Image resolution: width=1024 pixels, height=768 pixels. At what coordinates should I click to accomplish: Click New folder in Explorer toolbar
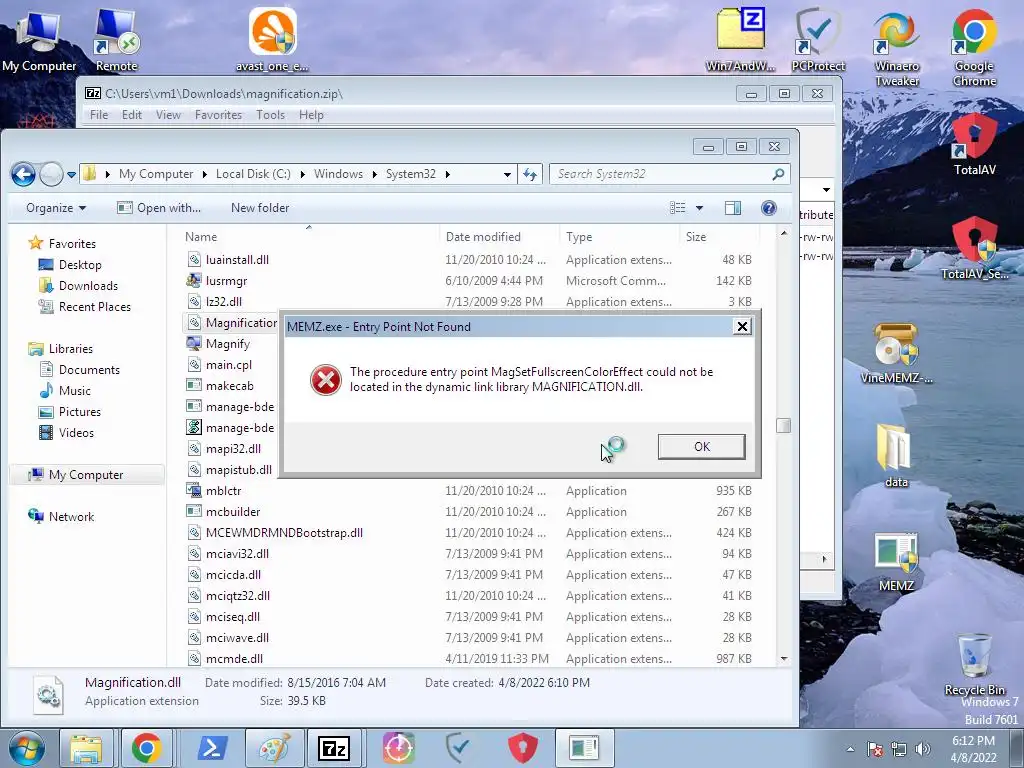260,208
